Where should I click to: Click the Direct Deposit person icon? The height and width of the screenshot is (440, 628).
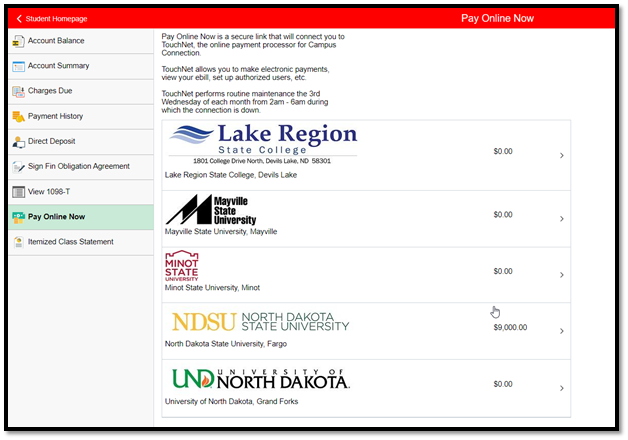pos(18,142)
